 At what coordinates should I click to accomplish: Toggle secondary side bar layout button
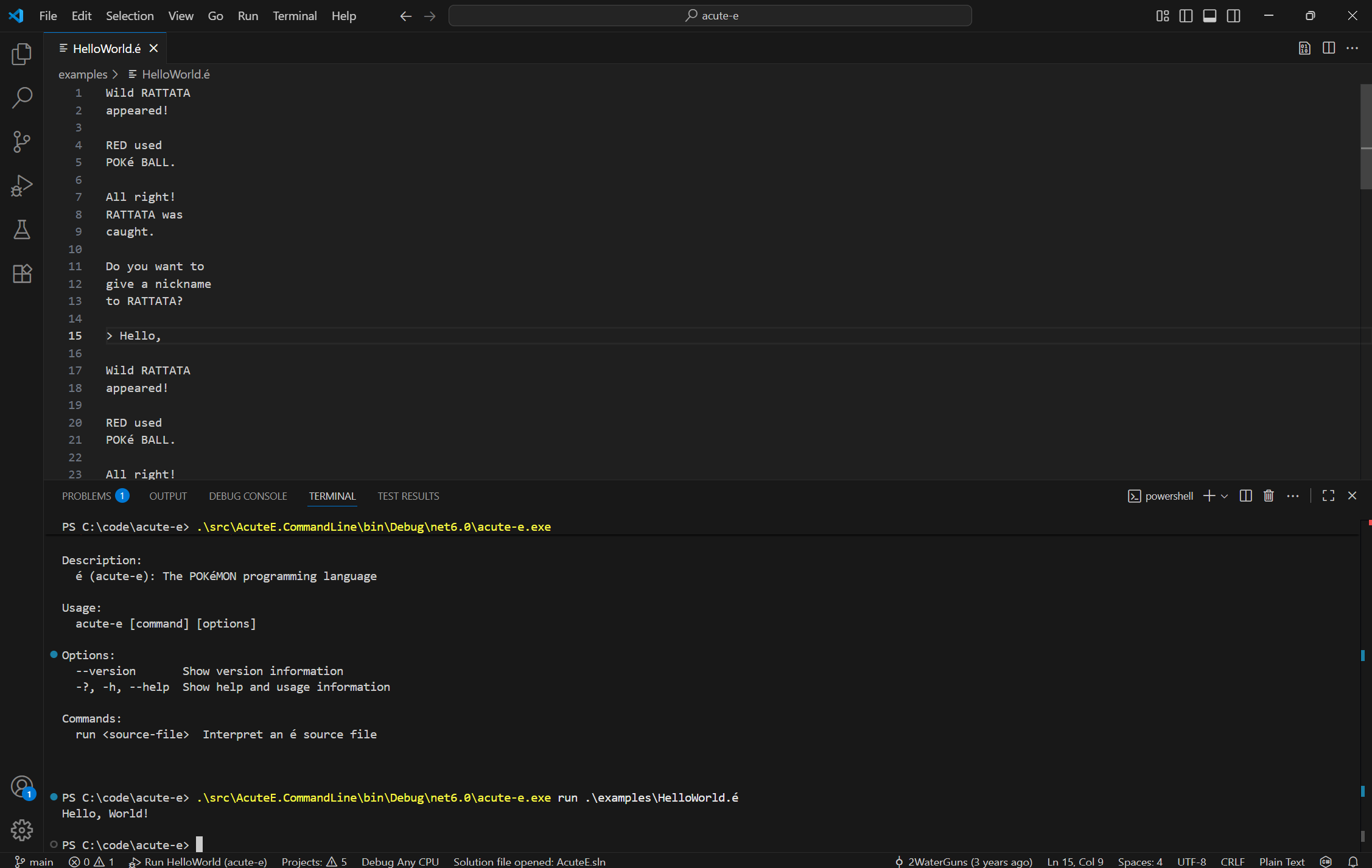(x=1233, y=16)
